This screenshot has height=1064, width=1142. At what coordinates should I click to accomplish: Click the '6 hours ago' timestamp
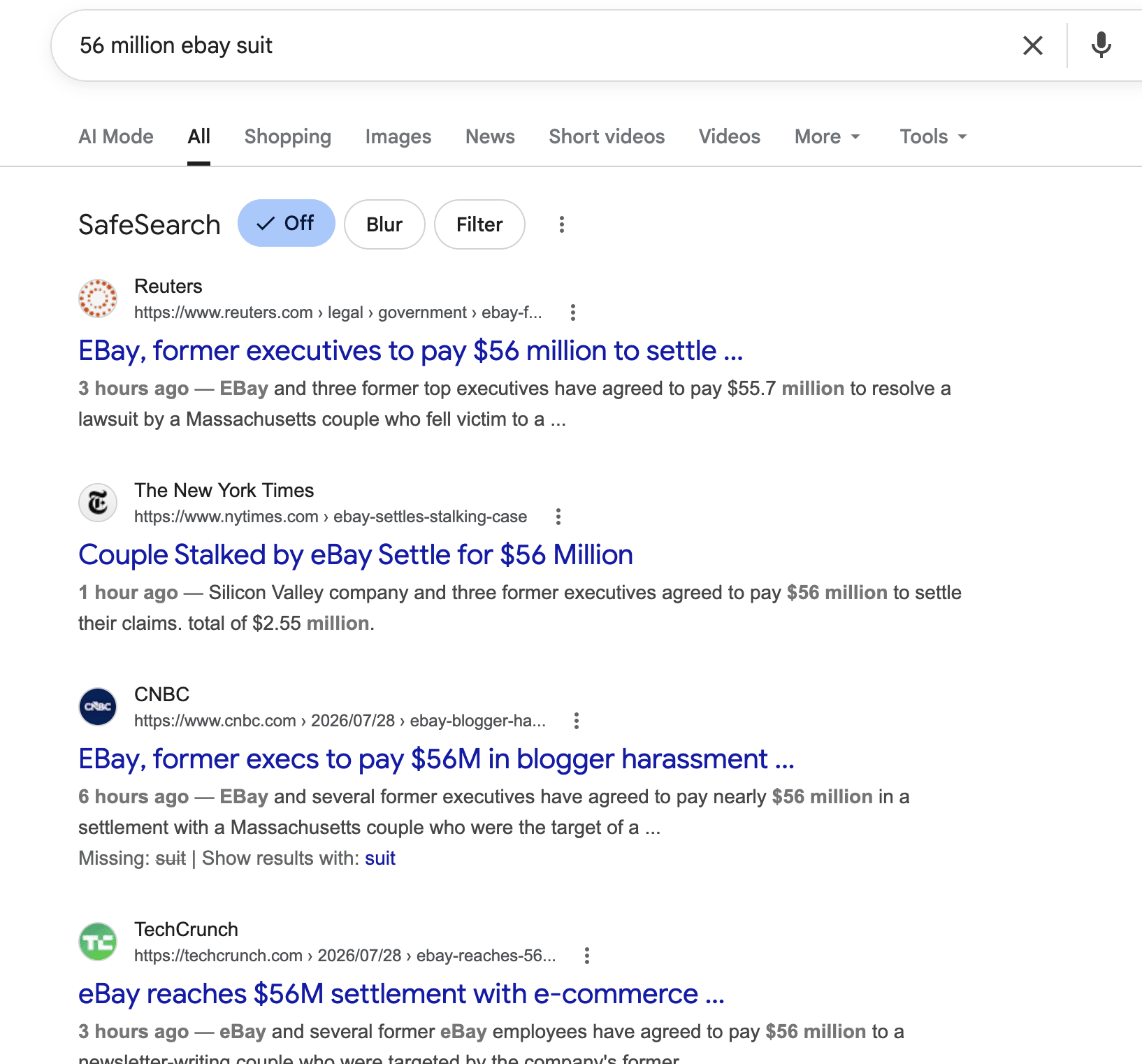point(133,797)
